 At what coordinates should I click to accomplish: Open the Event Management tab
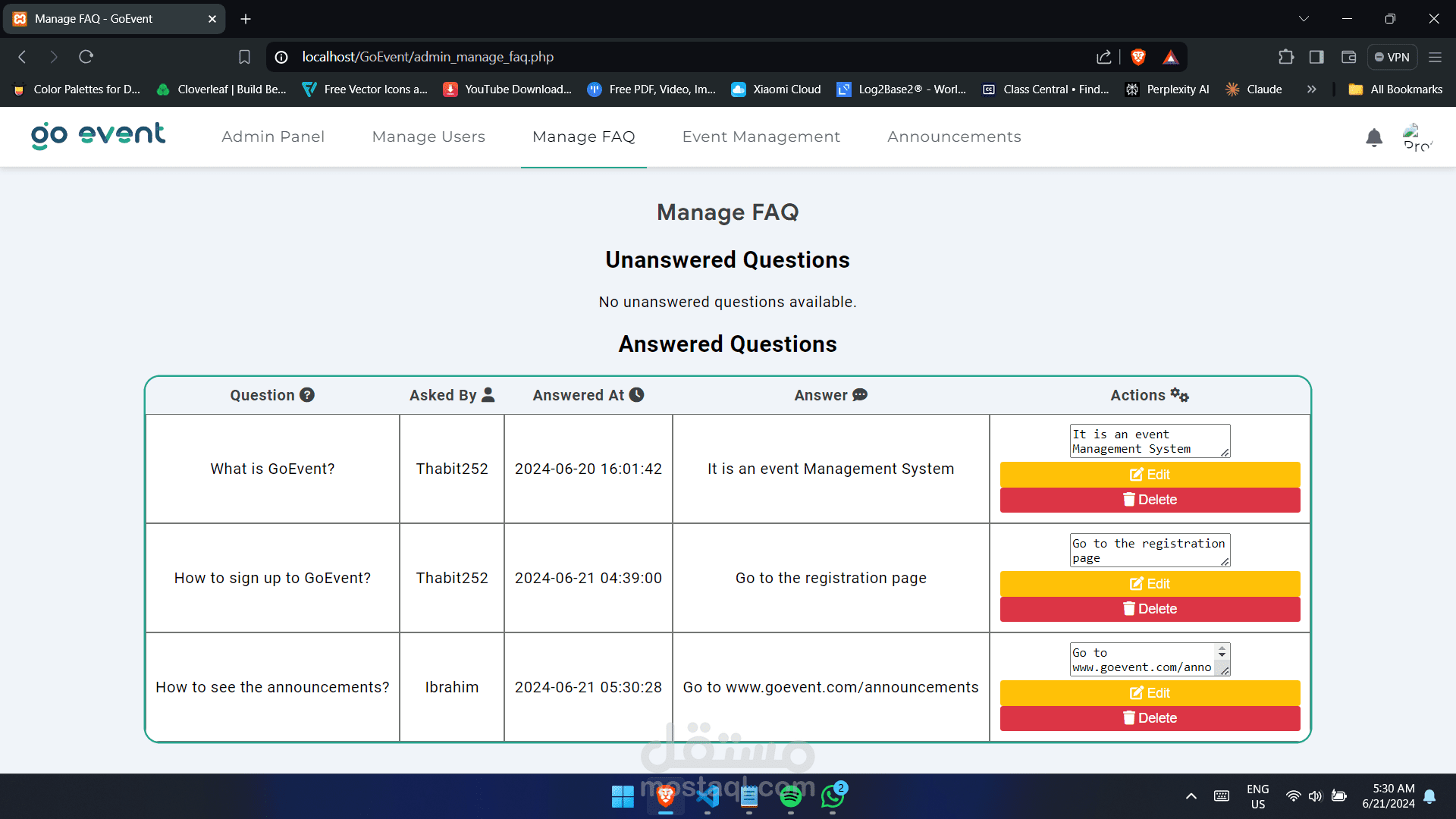coord(761,136)
